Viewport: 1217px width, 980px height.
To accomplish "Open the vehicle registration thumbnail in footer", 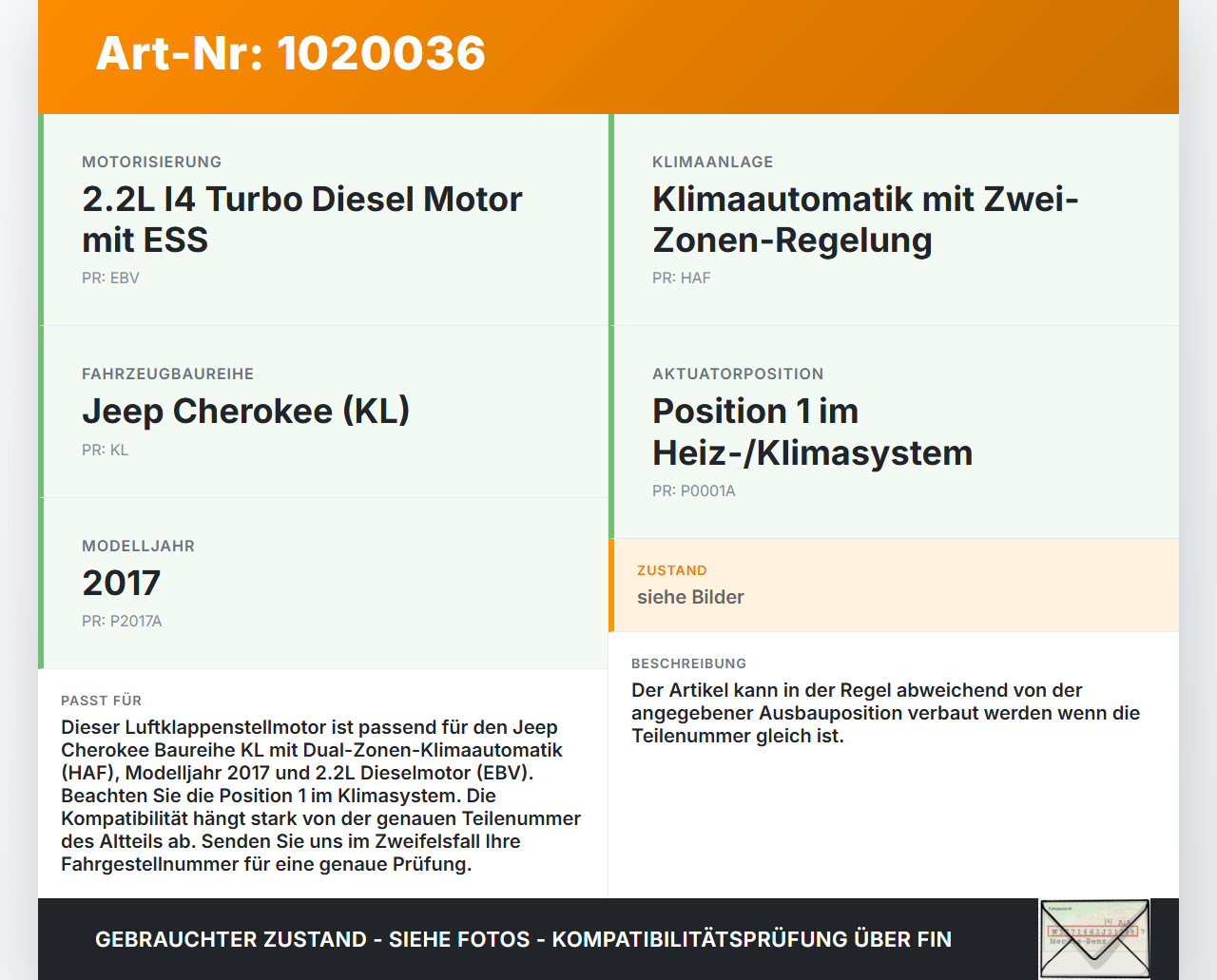I will (x=1094, y=939).
